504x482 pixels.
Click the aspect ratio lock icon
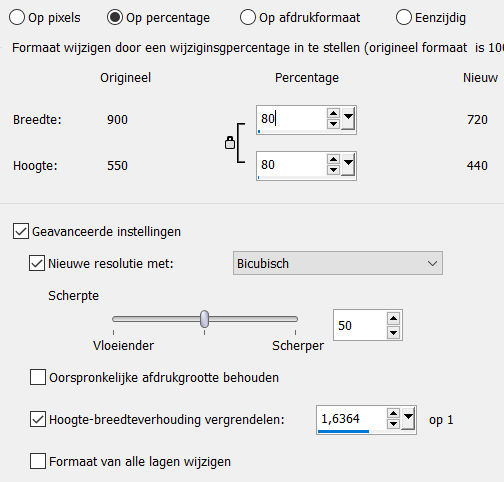(x=230, y=142)
